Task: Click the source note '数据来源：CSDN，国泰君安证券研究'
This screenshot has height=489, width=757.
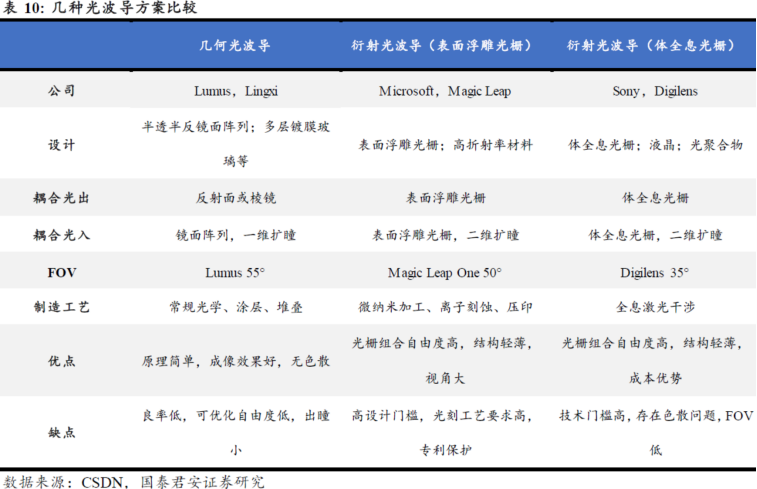Action: tap(134, 482)
